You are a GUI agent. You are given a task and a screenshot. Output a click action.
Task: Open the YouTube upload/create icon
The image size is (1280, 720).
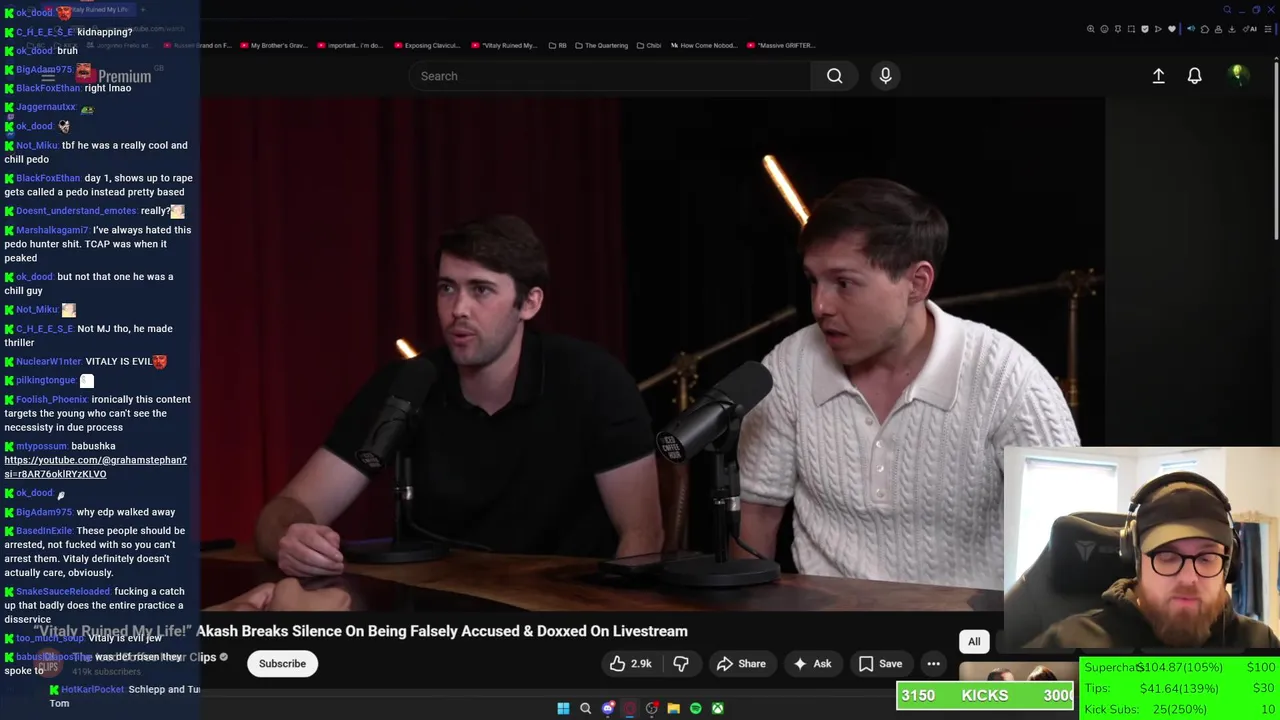coord(1158,76)
